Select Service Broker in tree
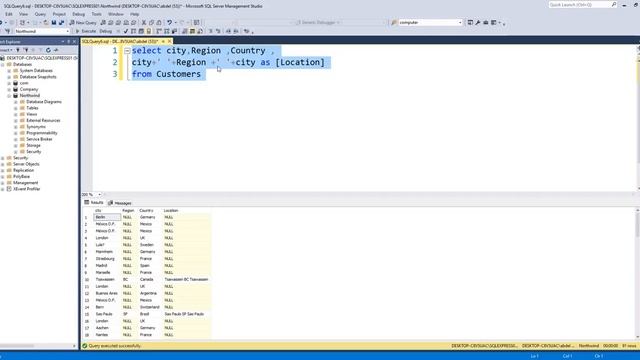640x360 pixels. [x=39, y=139]
